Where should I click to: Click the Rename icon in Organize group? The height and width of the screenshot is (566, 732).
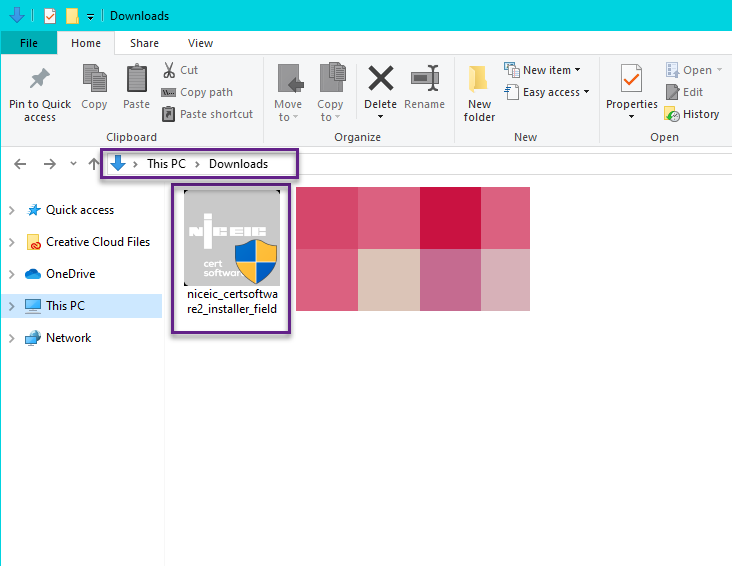[424, 79]
